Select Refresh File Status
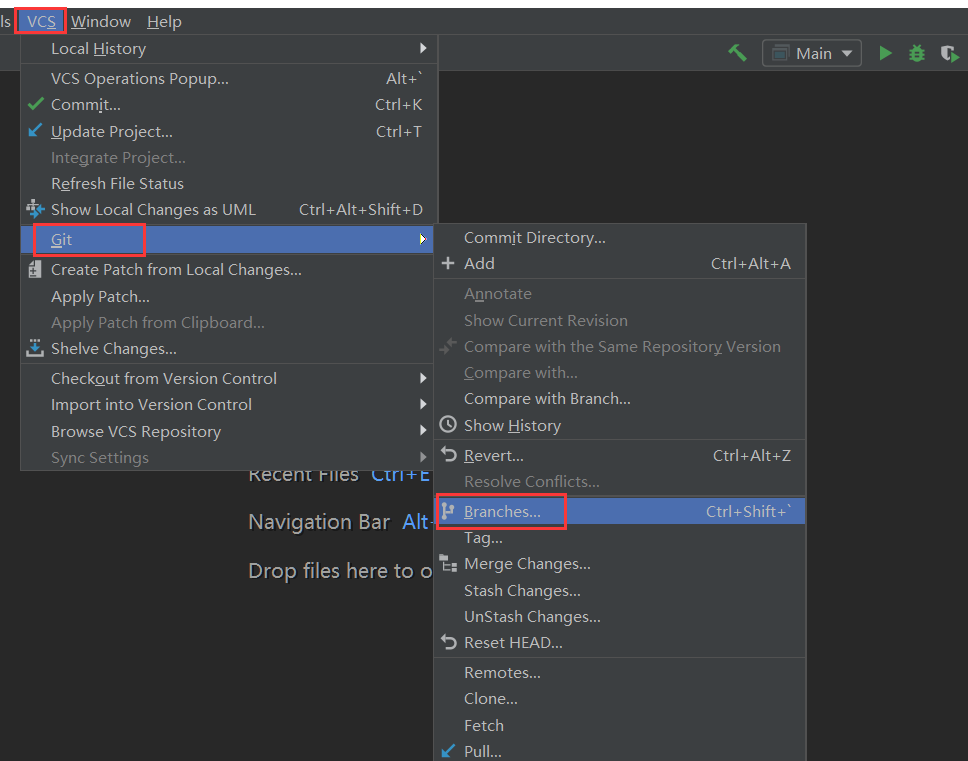Viewport: 968px width, 761px height. pos(229,184)
